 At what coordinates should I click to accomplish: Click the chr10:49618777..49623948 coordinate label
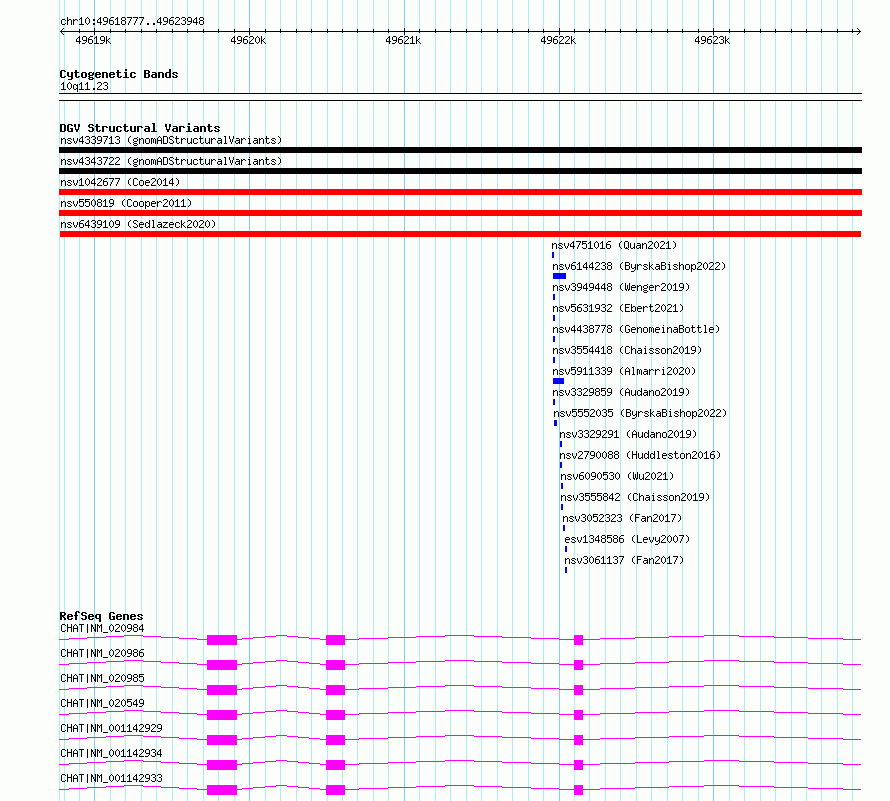pos(132,22)
